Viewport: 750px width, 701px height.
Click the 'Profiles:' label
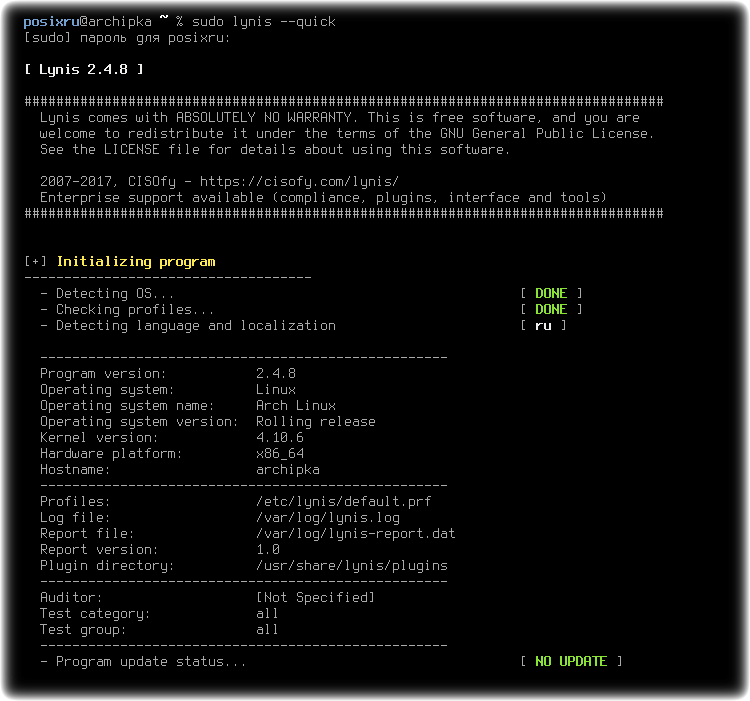tap(75, 502)
